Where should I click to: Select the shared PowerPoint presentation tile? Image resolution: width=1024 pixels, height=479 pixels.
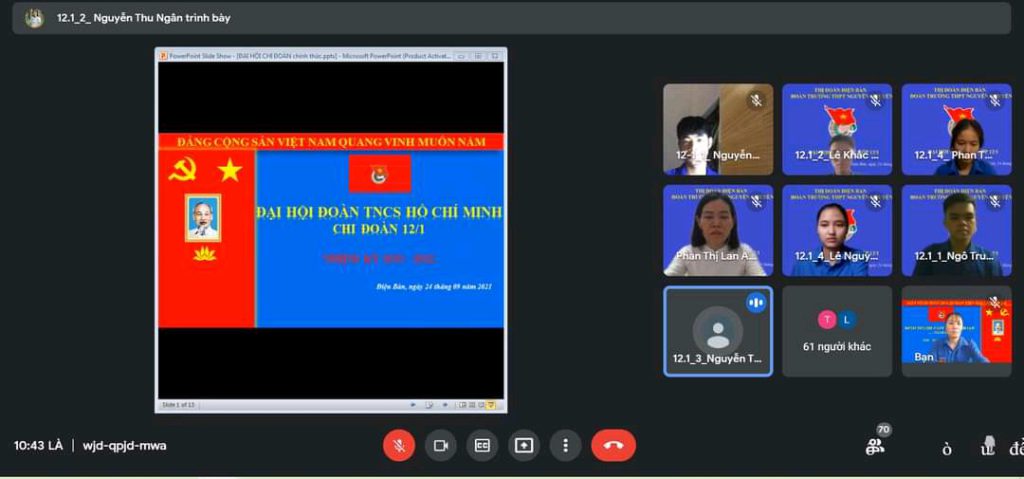330,230
